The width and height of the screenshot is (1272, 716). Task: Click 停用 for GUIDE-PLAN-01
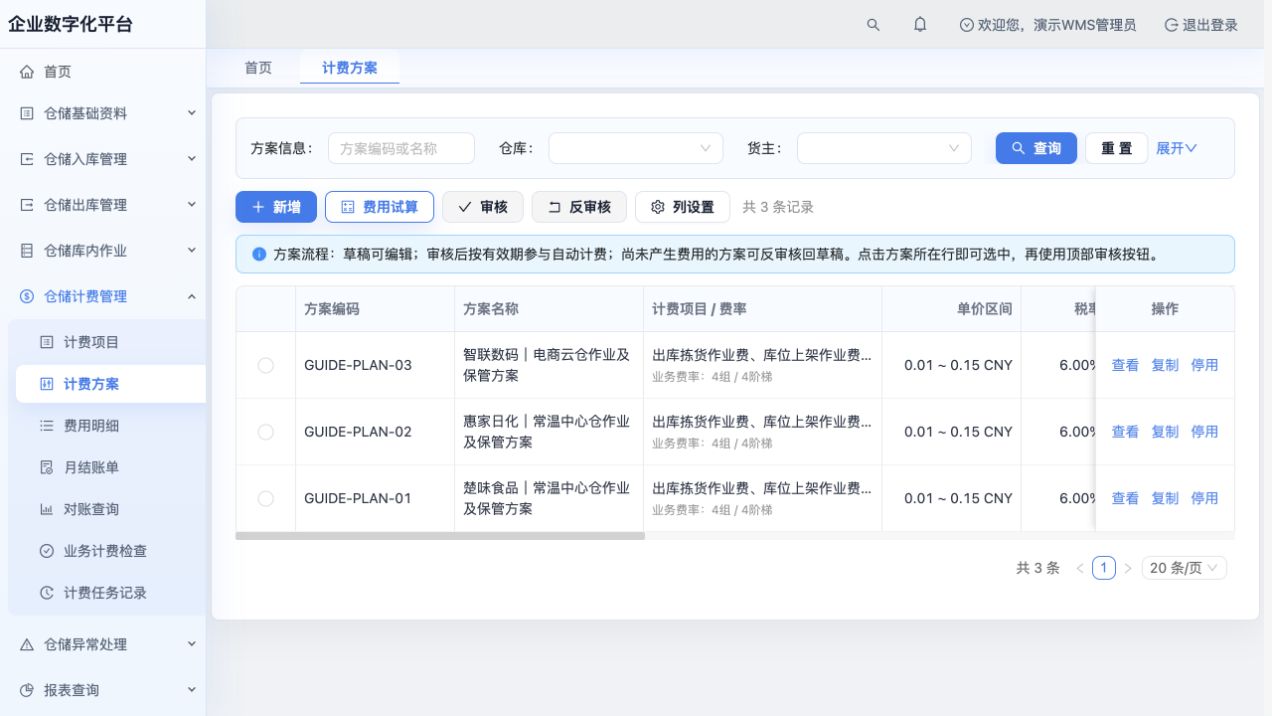pyautogui.click(x=1205, y=498)
